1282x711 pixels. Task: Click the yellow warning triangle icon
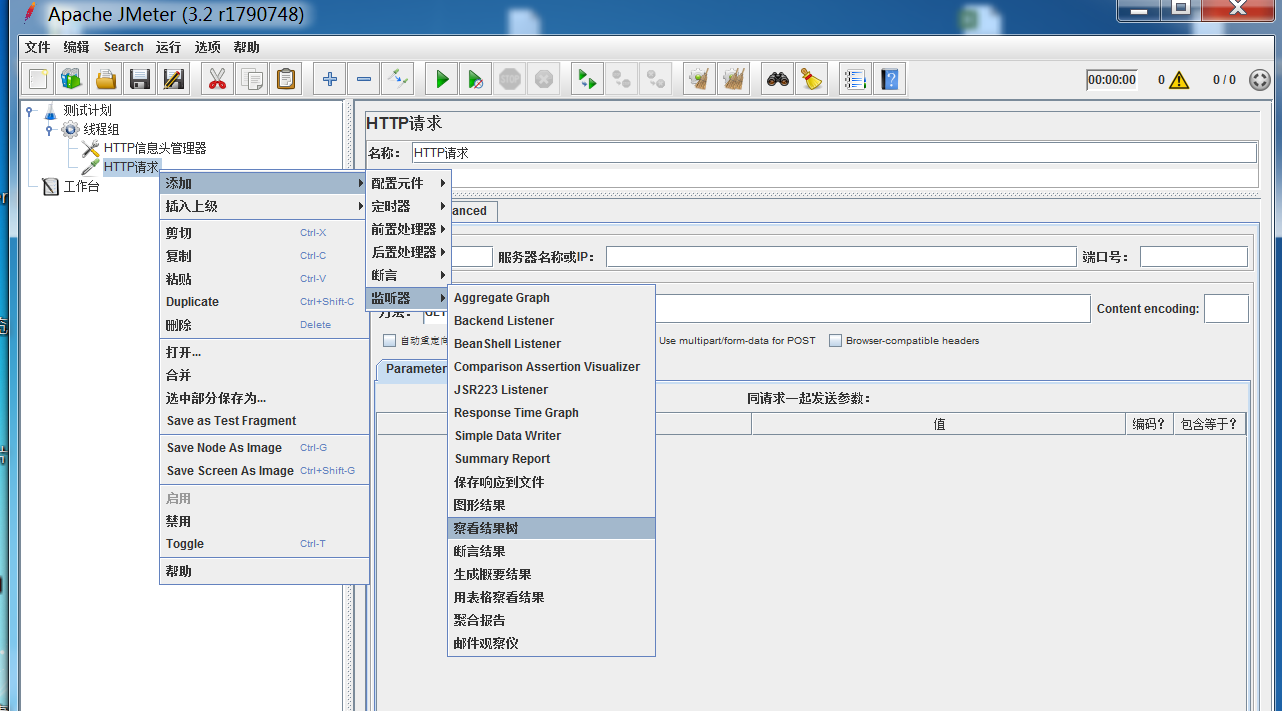point(1179,80)
